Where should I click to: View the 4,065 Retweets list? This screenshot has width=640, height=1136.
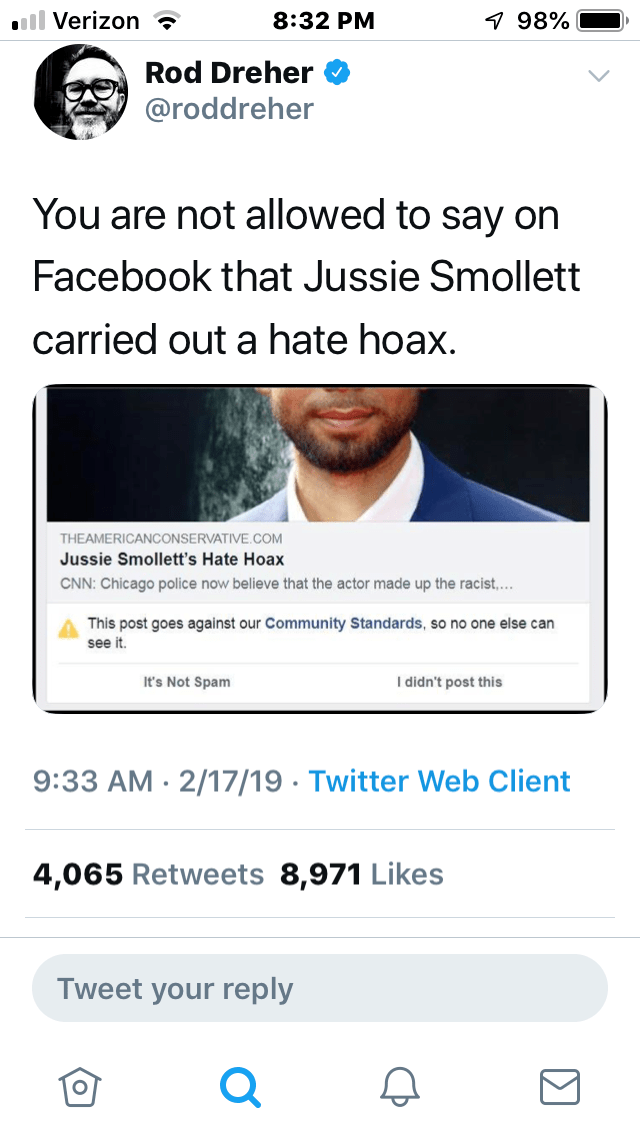tap(148, 874)
